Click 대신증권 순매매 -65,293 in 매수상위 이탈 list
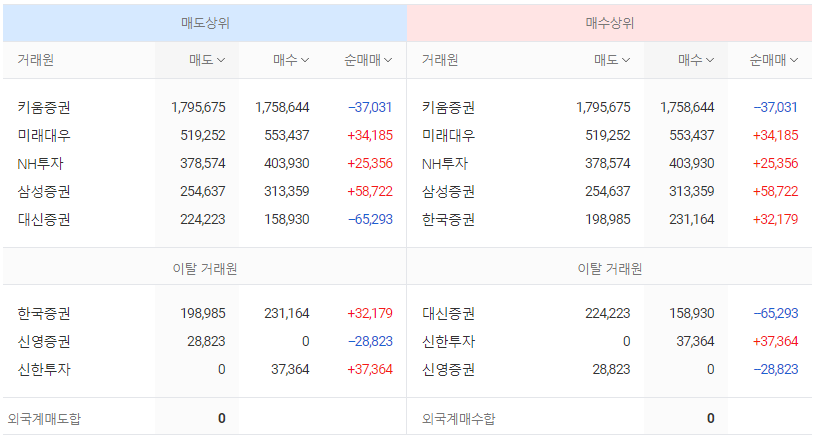 tap(776, 313)
